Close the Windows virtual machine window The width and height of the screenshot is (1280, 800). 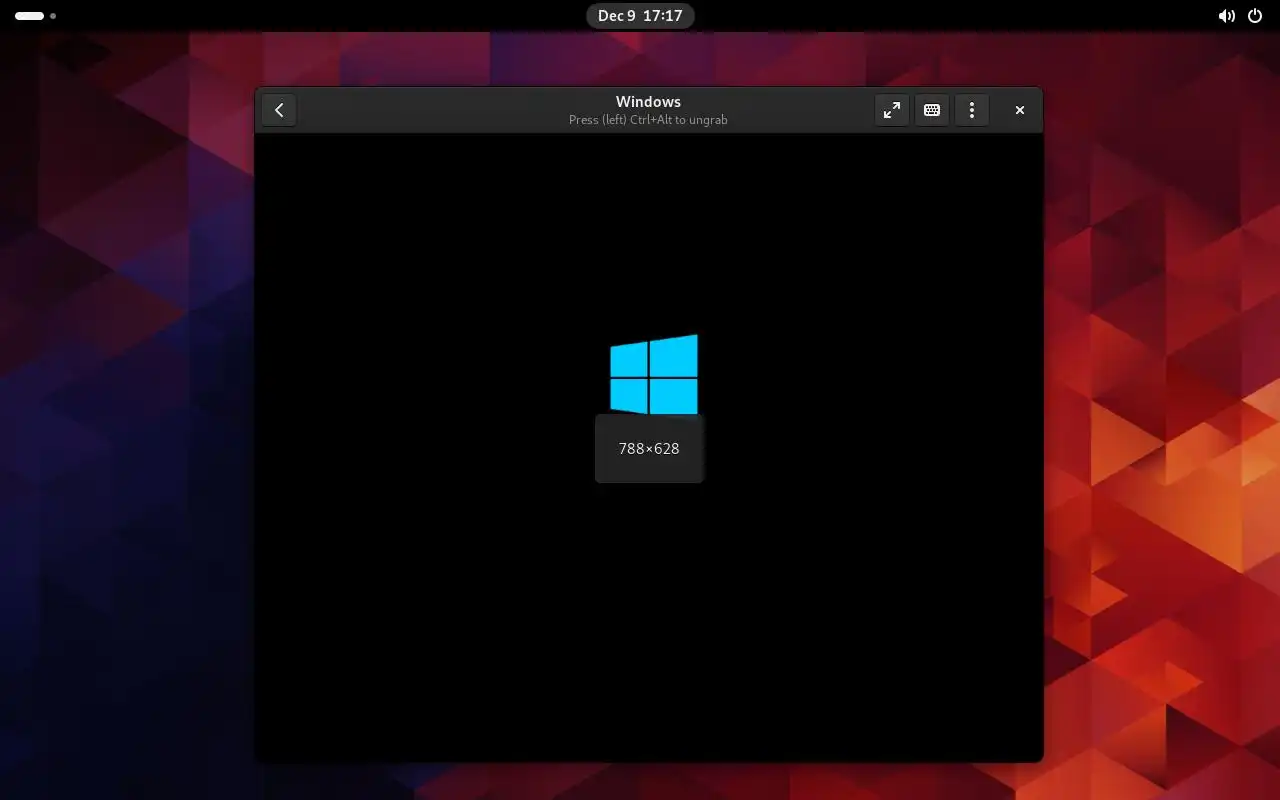coord(1020,110)
